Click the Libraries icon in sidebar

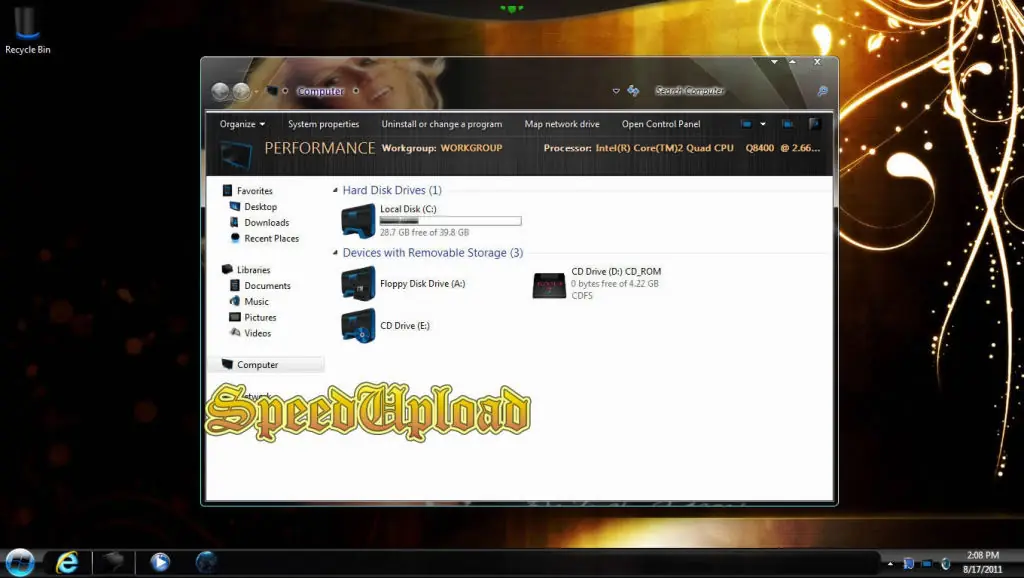click(x=227, y=269)
